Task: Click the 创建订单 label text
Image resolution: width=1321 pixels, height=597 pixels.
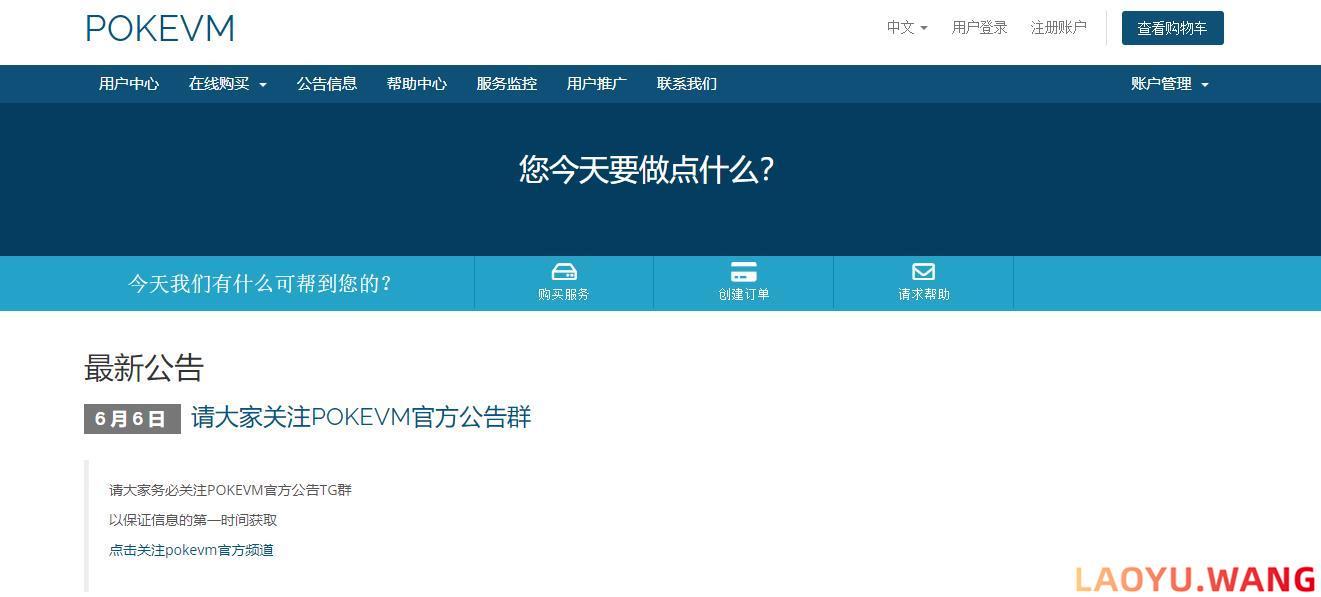Action: 744,294
